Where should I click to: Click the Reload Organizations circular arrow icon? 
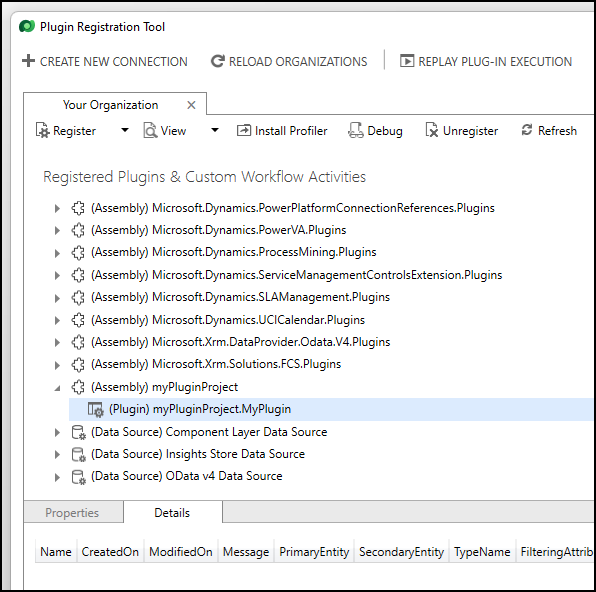218,61
